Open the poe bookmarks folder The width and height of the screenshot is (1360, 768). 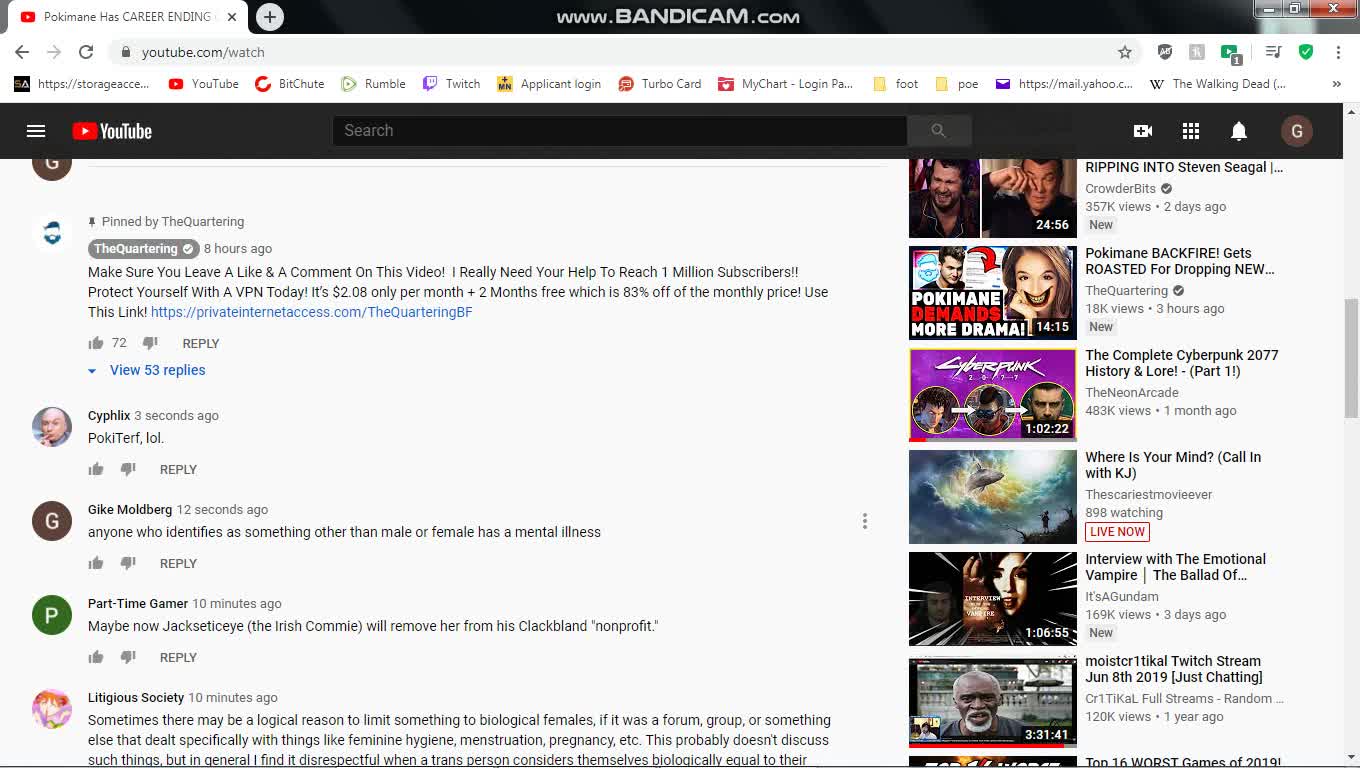click(x=957, y=84)
